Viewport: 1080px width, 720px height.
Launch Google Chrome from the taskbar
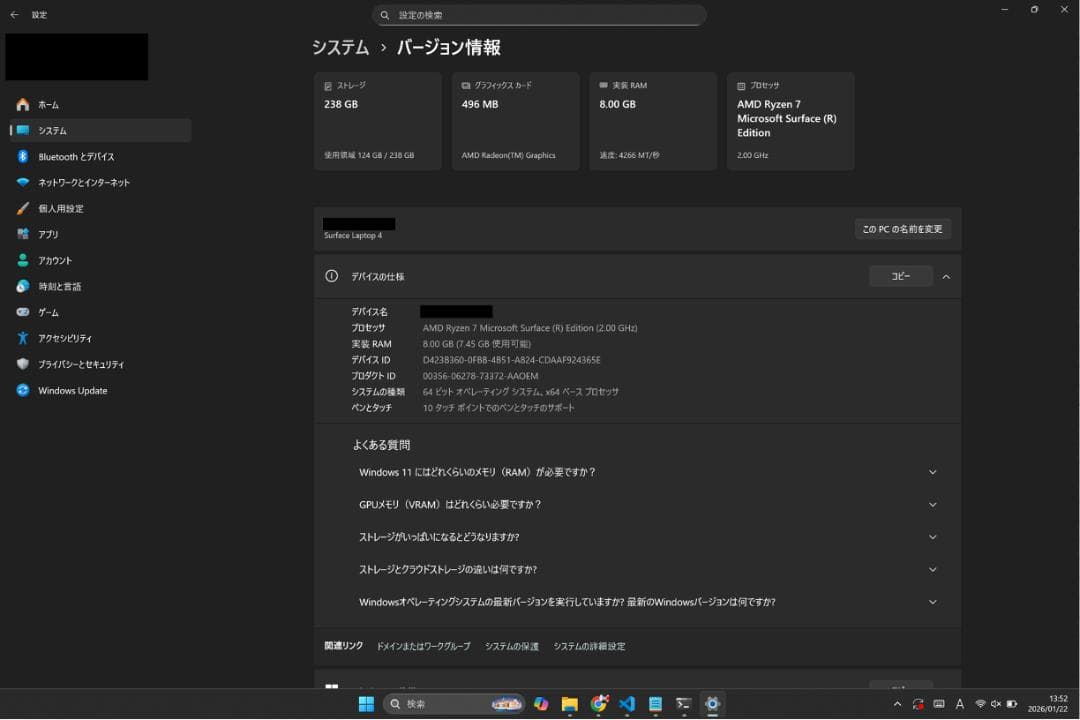(598, 704)
